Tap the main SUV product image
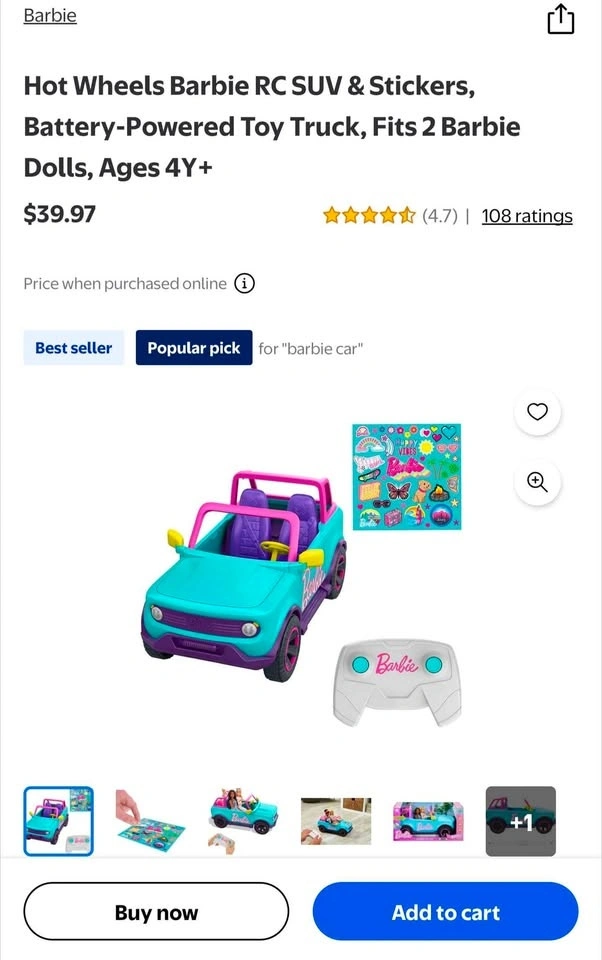Image resolution: width=602 pixels, height=960 pixels. (x=245, y=576)
